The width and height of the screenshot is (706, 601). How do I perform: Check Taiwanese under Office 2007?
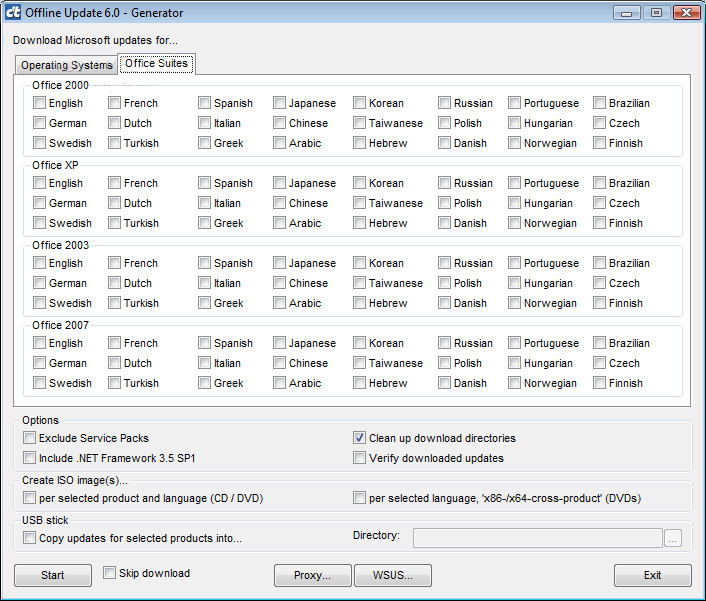359,362
